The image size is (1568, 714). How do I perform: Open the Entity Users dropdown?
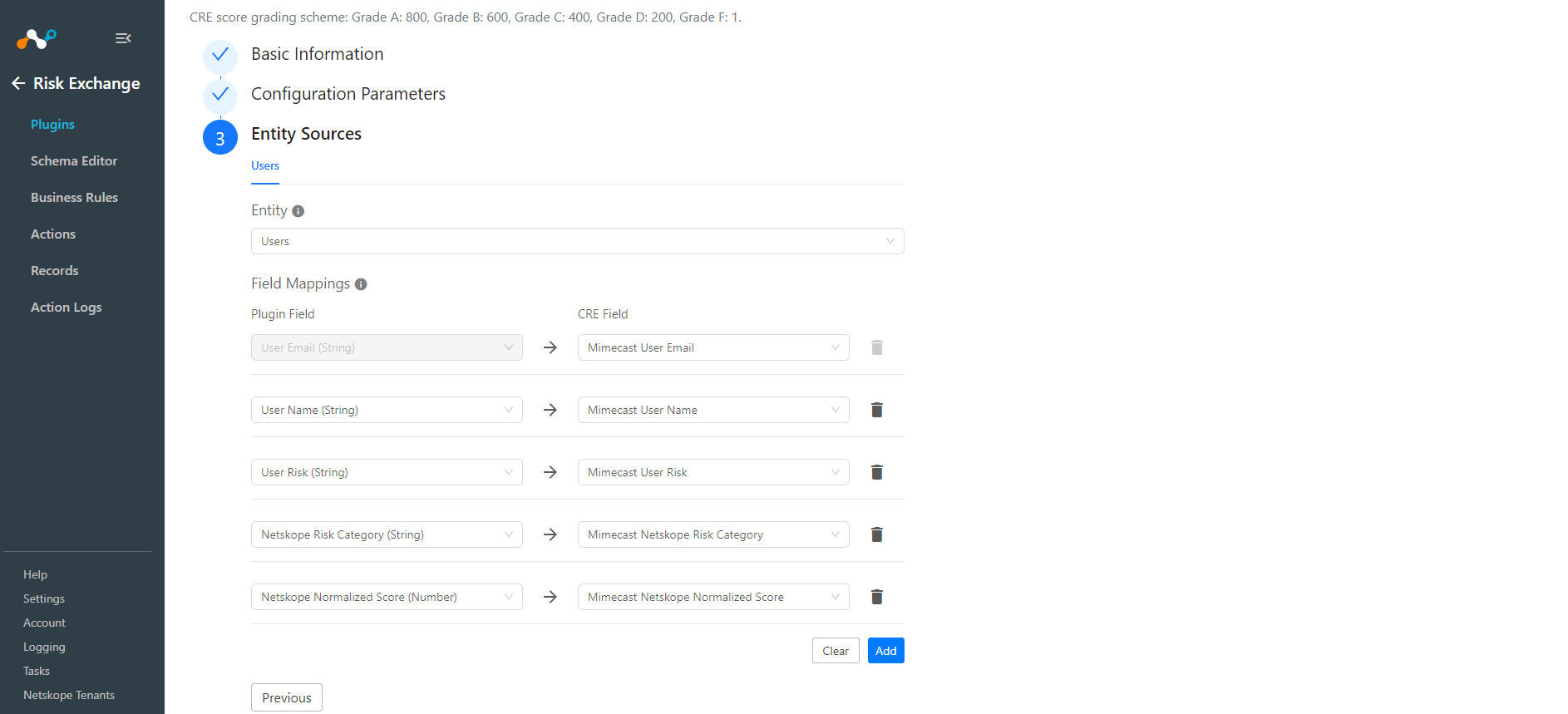[x=577, y=241]
